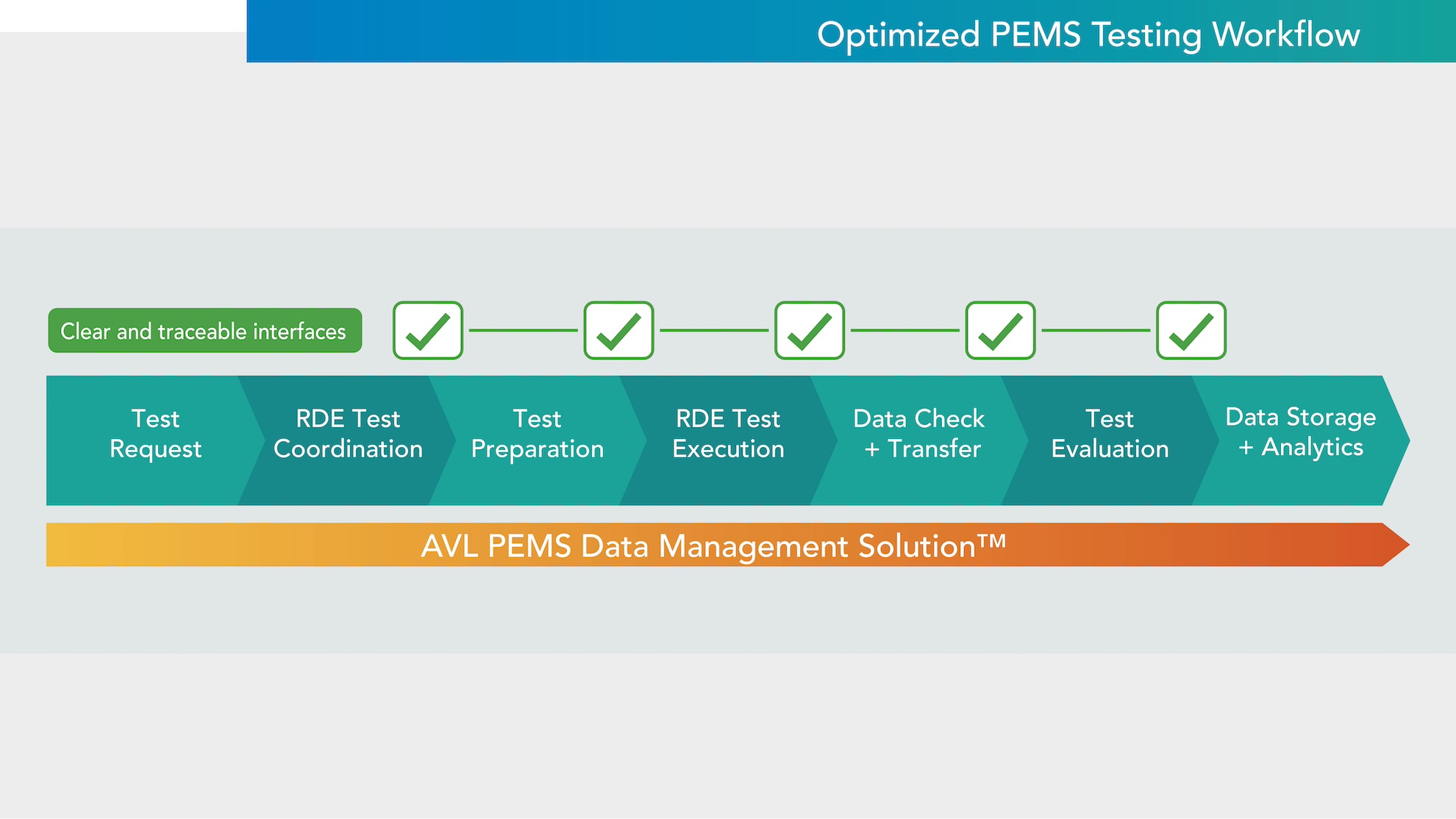Click the Data Storage + Analytics step

(x=1301, y=440)
